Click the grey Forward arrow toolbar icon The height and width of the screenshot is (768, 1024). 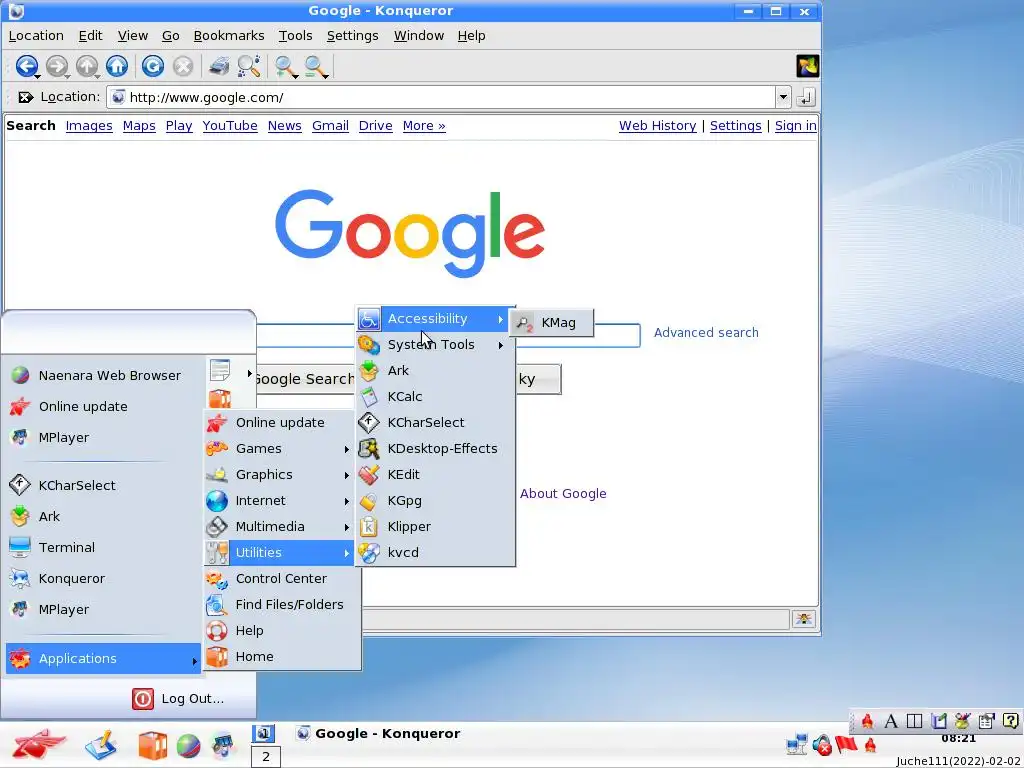(x=57, y=66)
